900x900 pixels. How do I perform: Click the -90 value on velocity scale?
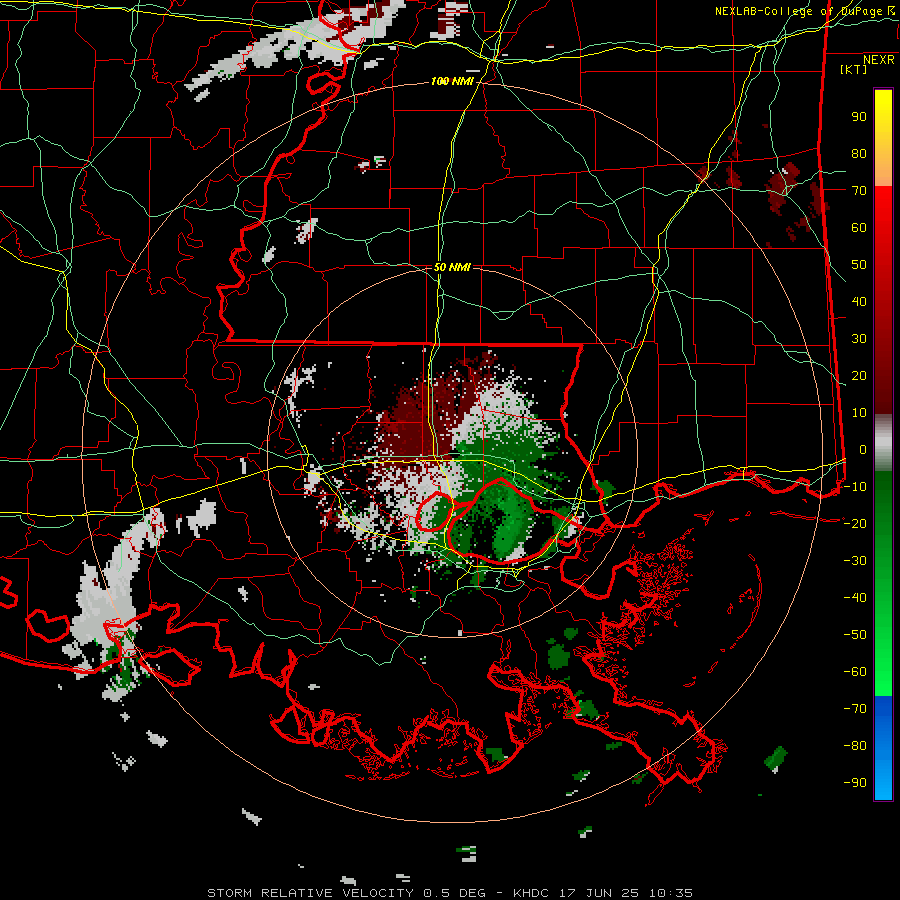pos(855,783)
